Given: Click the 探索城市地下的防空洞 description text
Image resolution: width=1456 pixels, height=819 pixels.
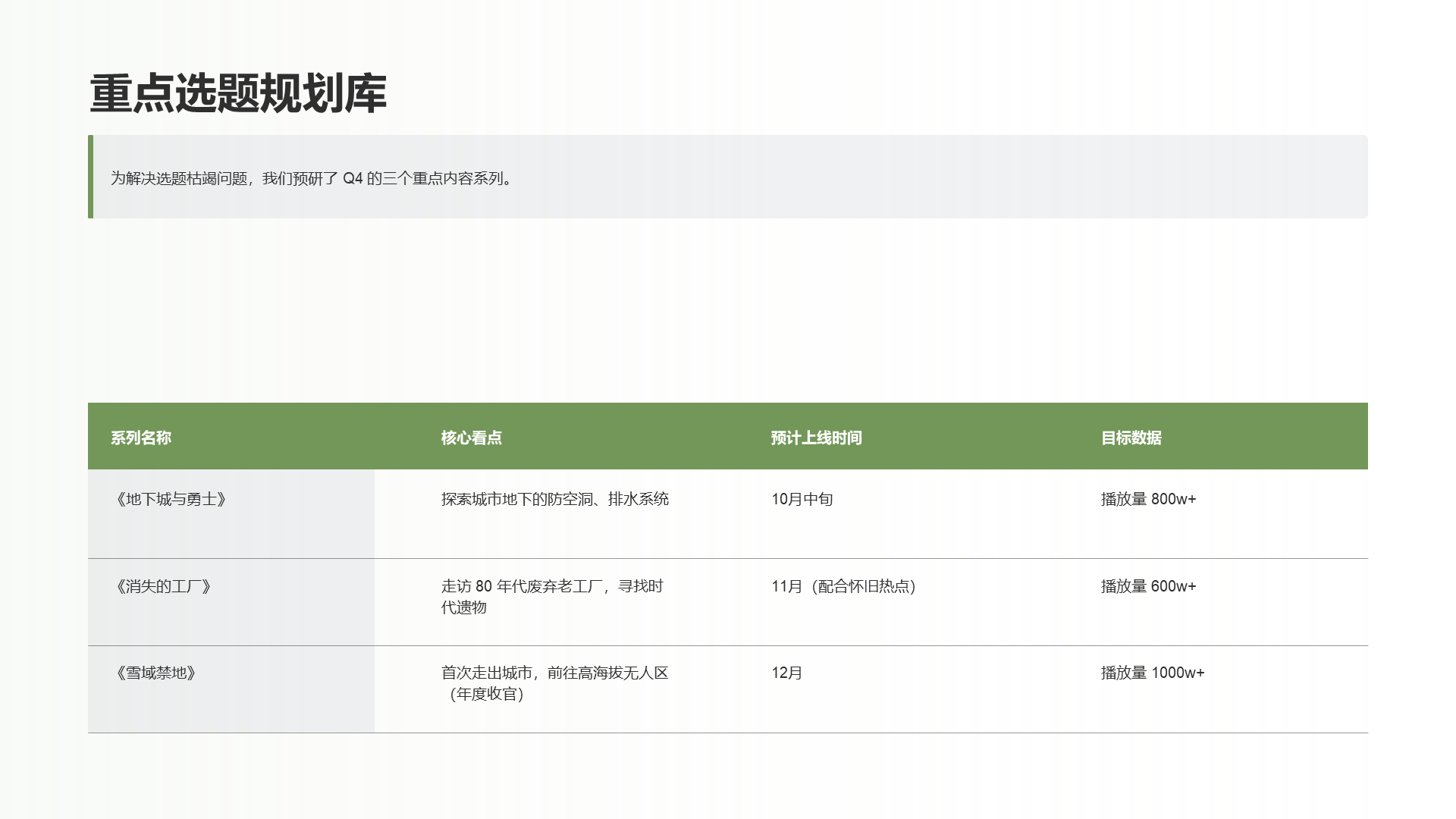Looking at the screenshot, I should (x=557, y=499).
